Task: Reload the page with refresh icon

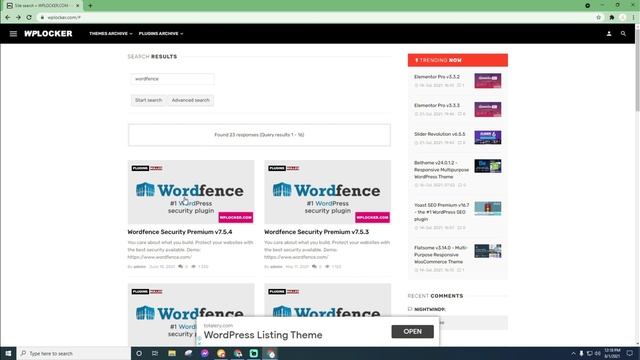Action: (x=29, y=18)
